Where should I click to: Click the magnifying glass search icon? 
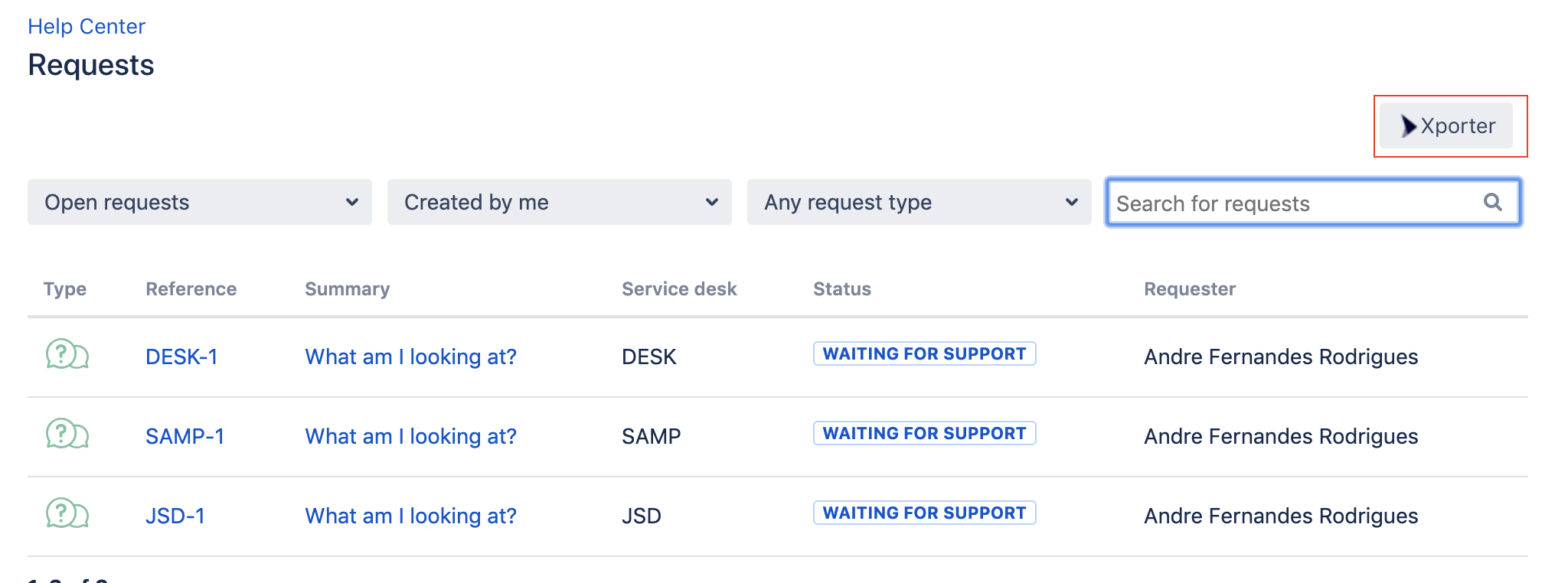1492,202
